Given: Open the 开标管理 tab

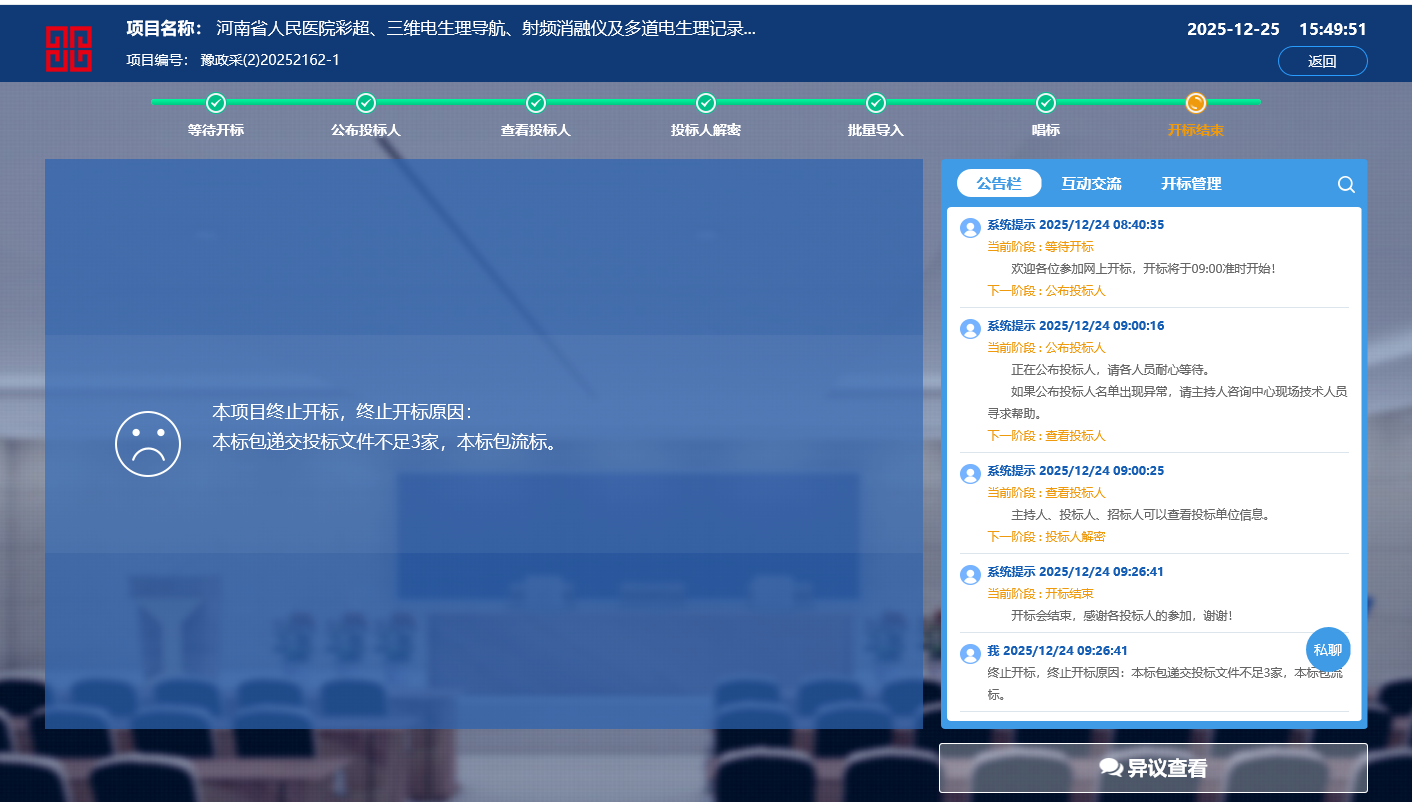Looking at the screenshot, I should point(1191,184).
